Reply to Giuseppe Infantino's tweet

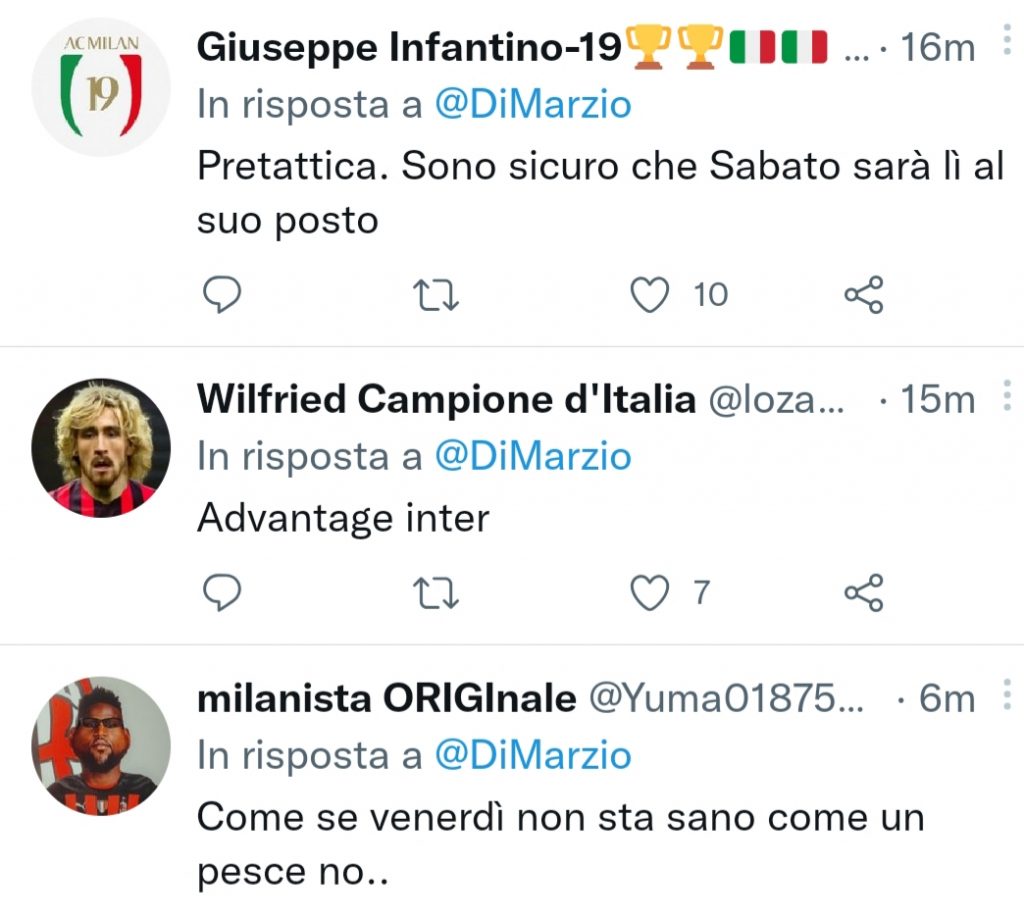(x=223, y=294)
